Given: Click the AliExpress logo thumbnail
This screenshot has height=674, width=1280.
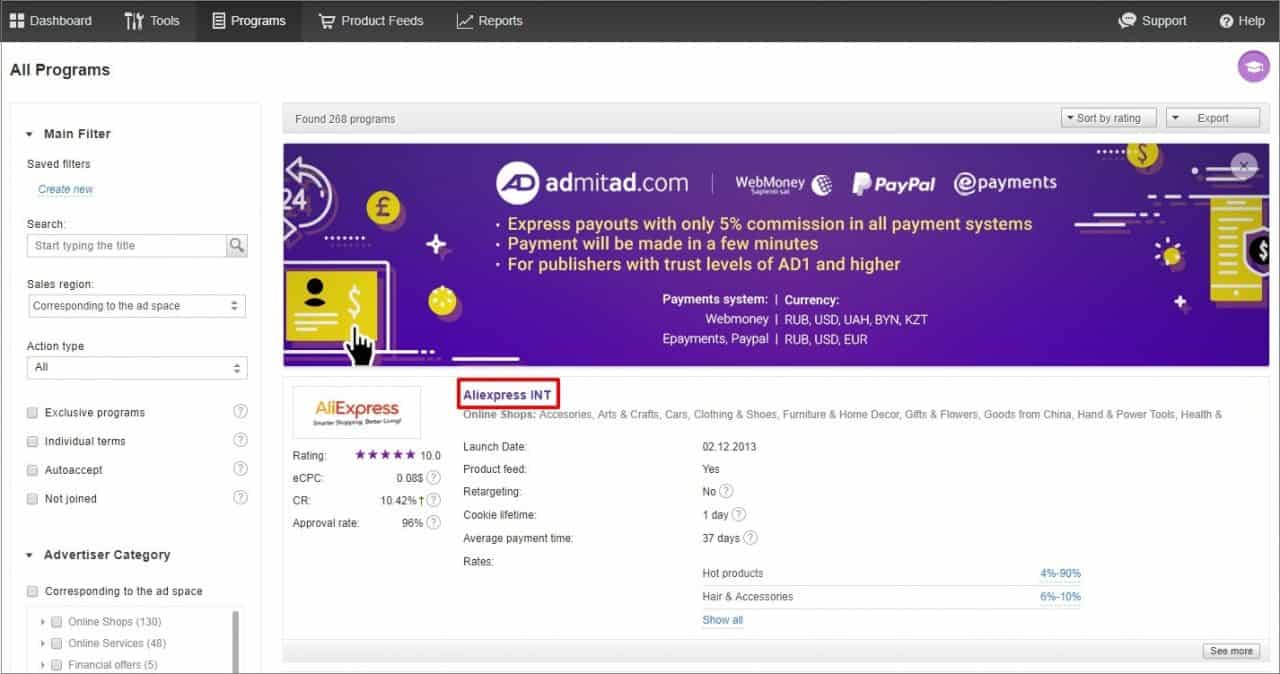Looking at the screenshot, I should [357, 412].
